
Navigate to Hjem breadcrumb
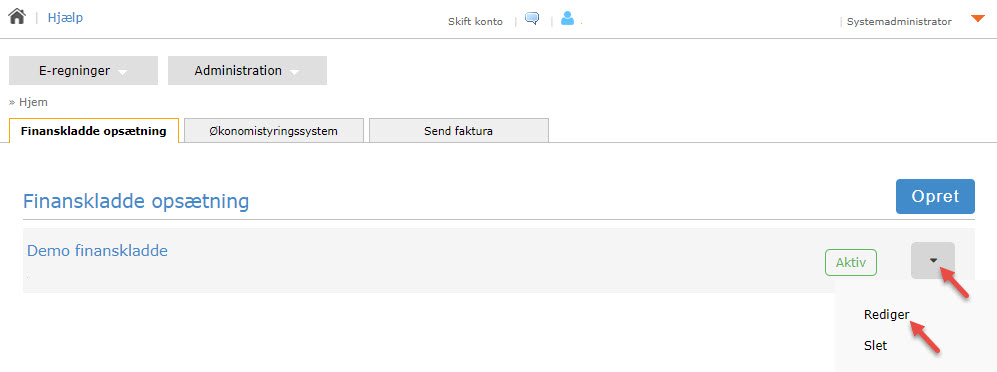pos(33,102)
